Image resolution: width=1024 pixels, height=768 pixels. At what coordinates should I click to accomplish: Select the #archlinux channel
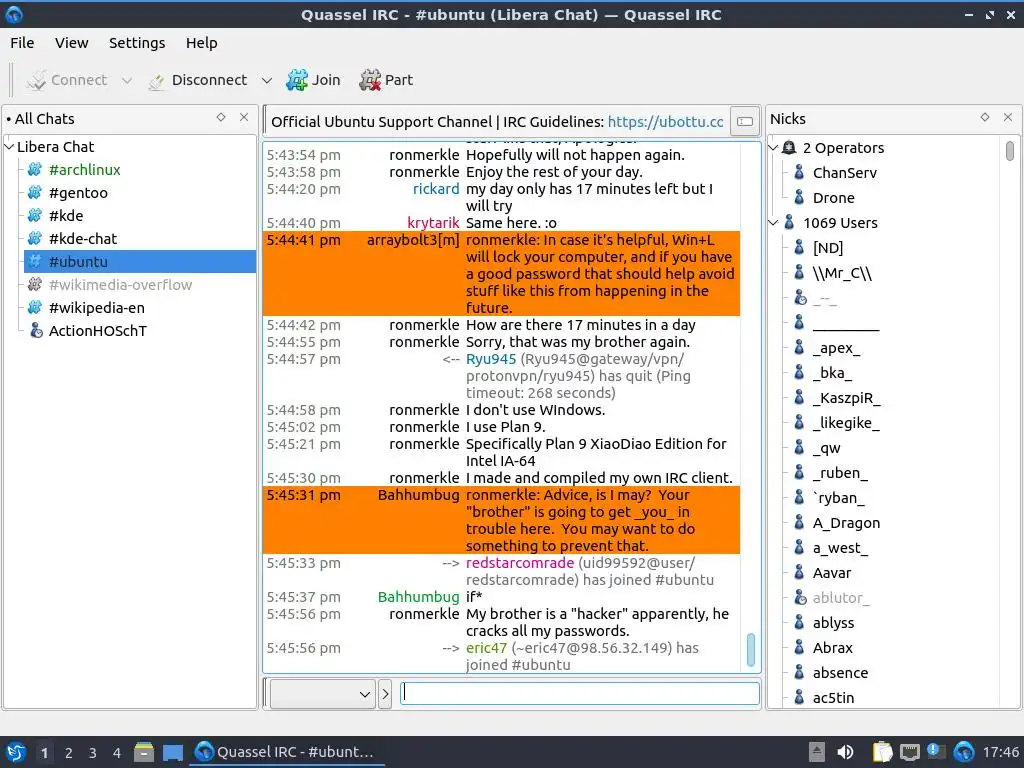click(x=84, y=170)
